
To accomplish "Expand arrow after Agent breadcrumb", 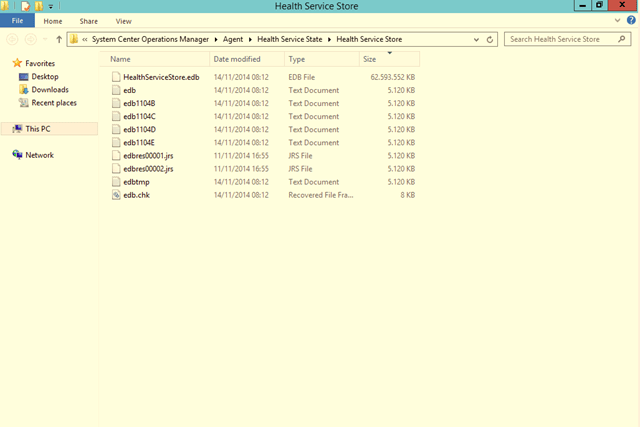I will click(250, 39).
